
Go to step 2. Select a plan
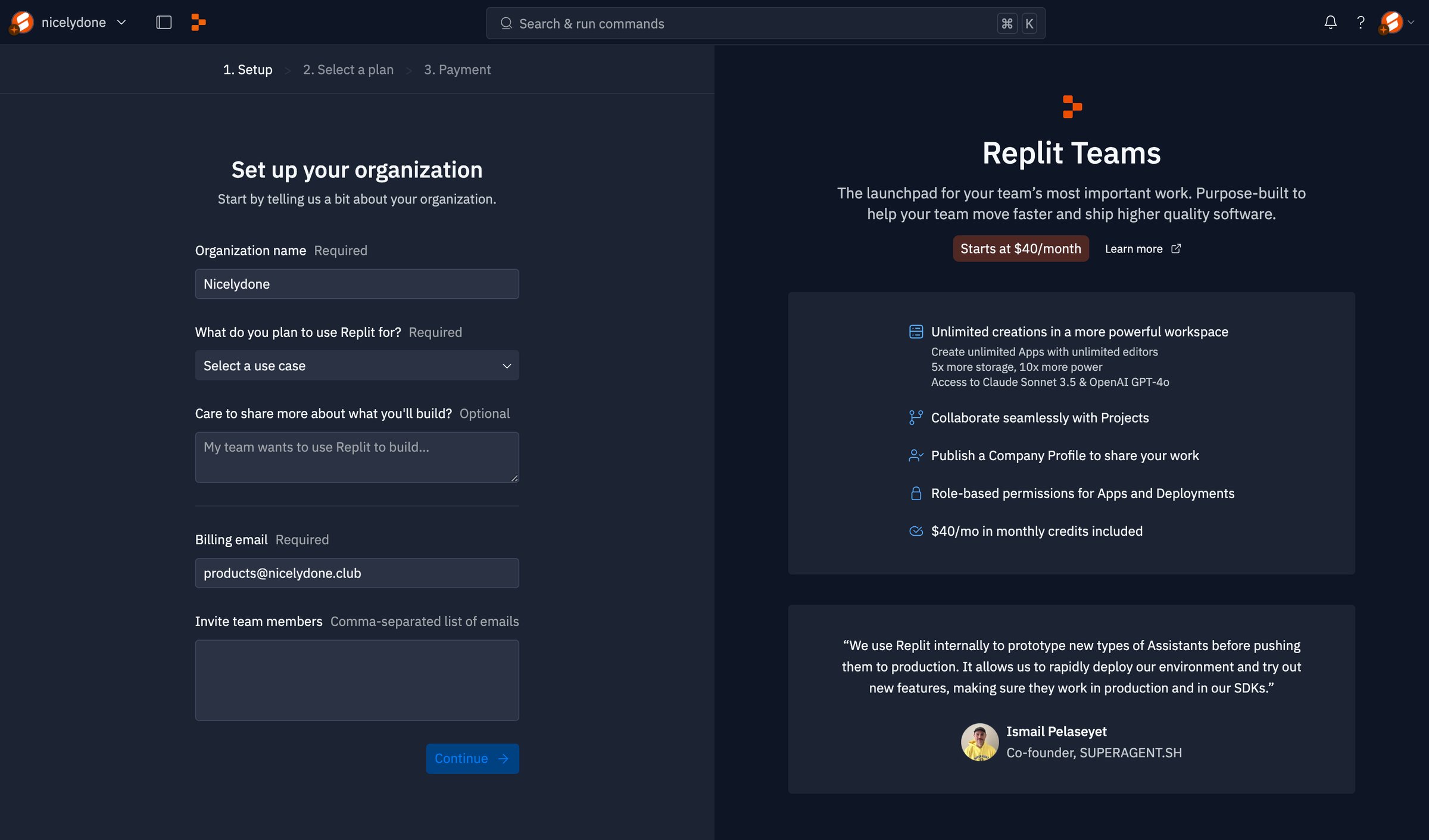[x=348, y=70]
